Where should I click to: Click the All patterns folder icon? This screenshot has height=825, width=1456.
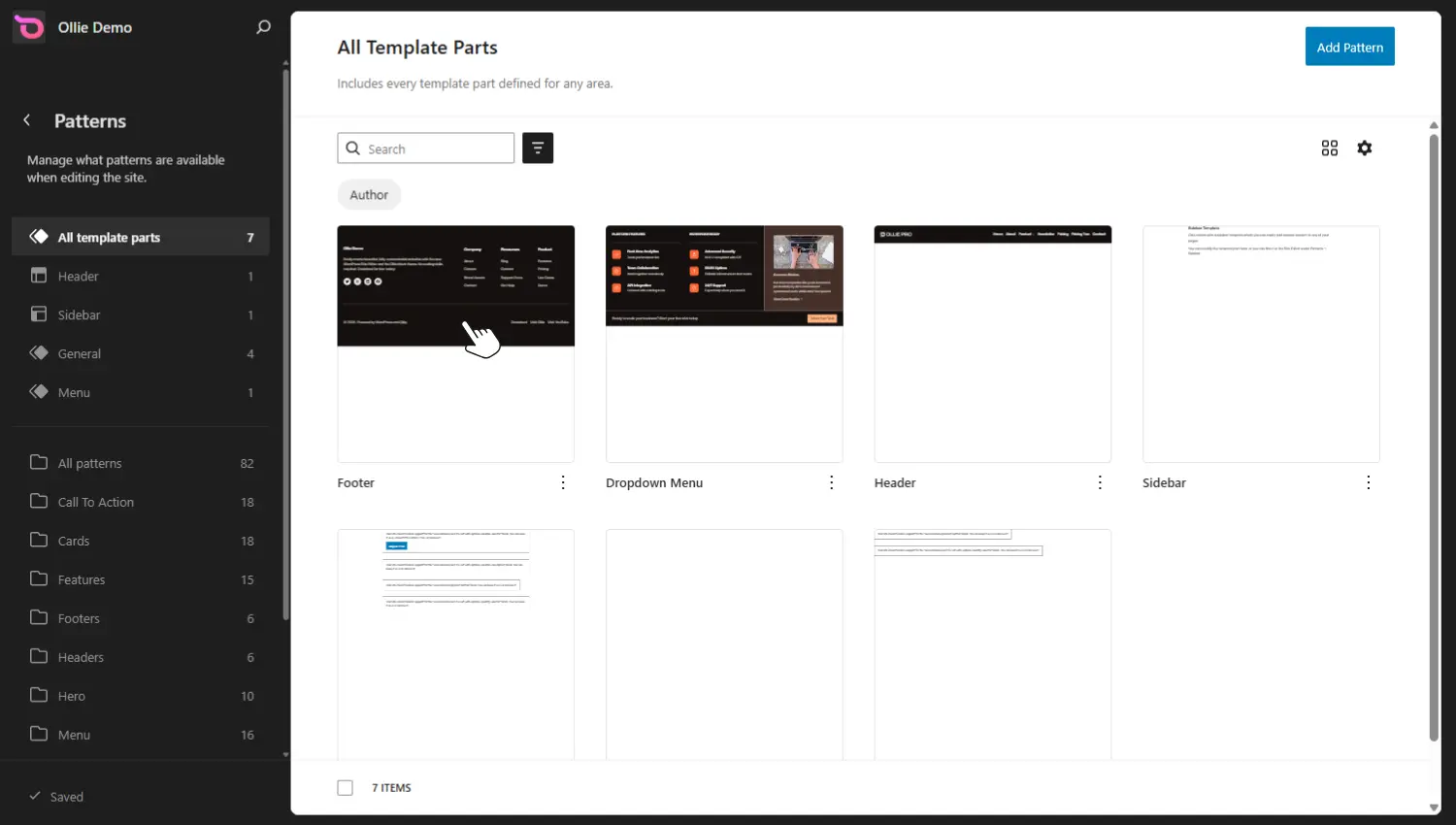[x=39, y=462]
